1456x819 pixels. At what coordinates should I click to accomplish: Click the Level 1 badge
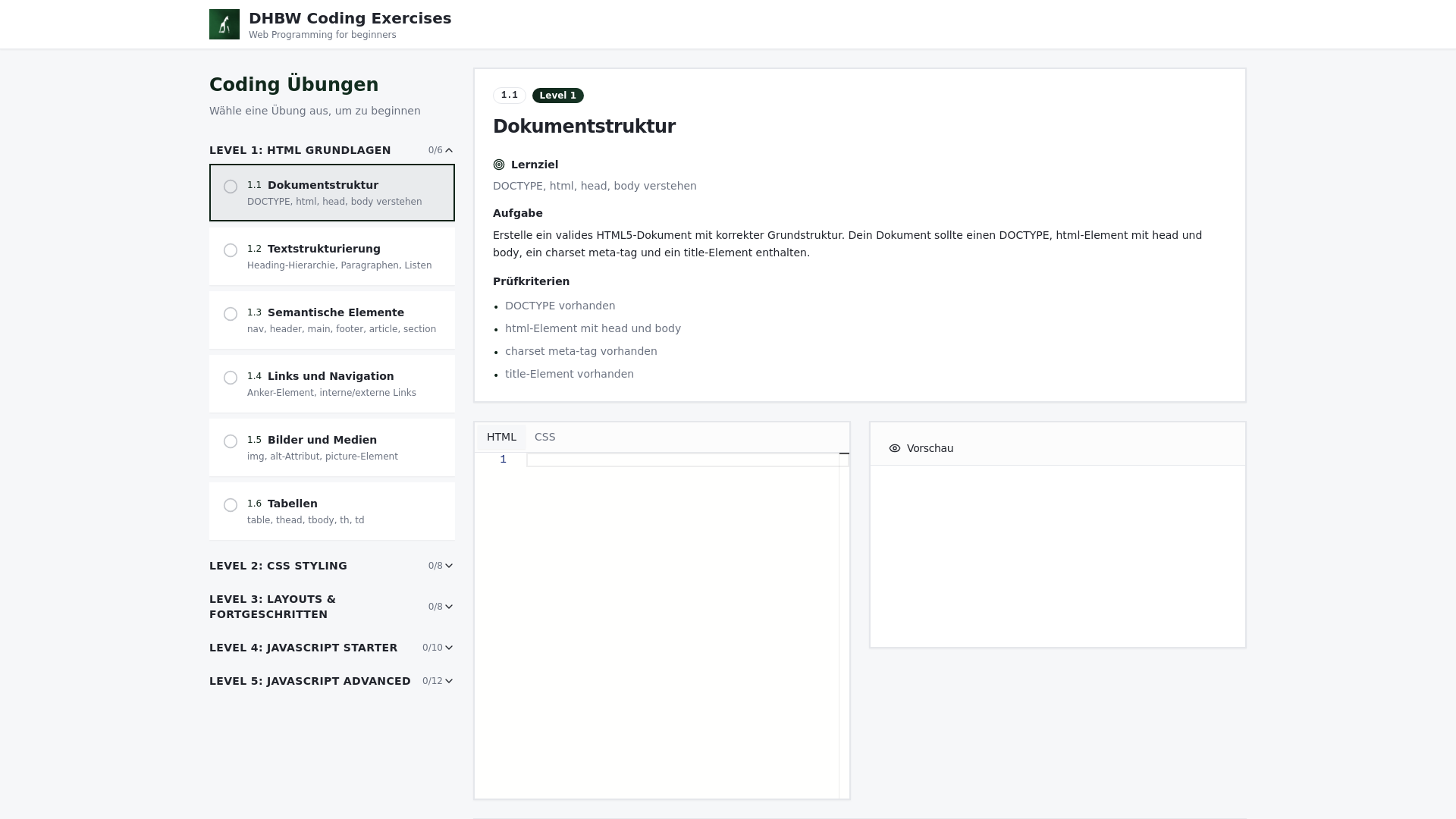(x=558, y=96)
